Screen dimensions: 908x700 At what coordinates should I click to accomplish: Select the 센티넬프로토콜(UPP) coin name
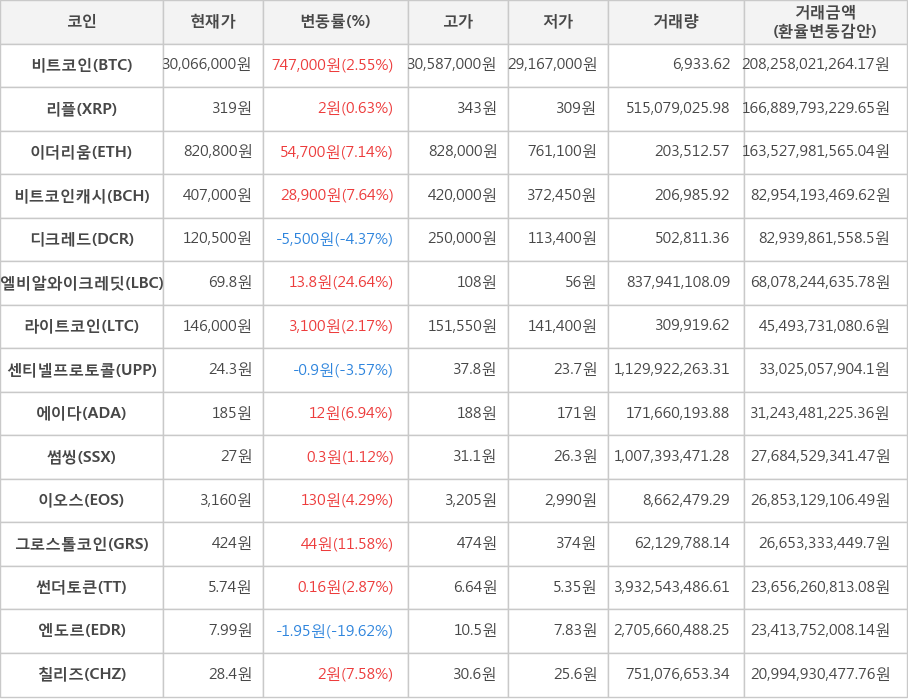[82, 370]
